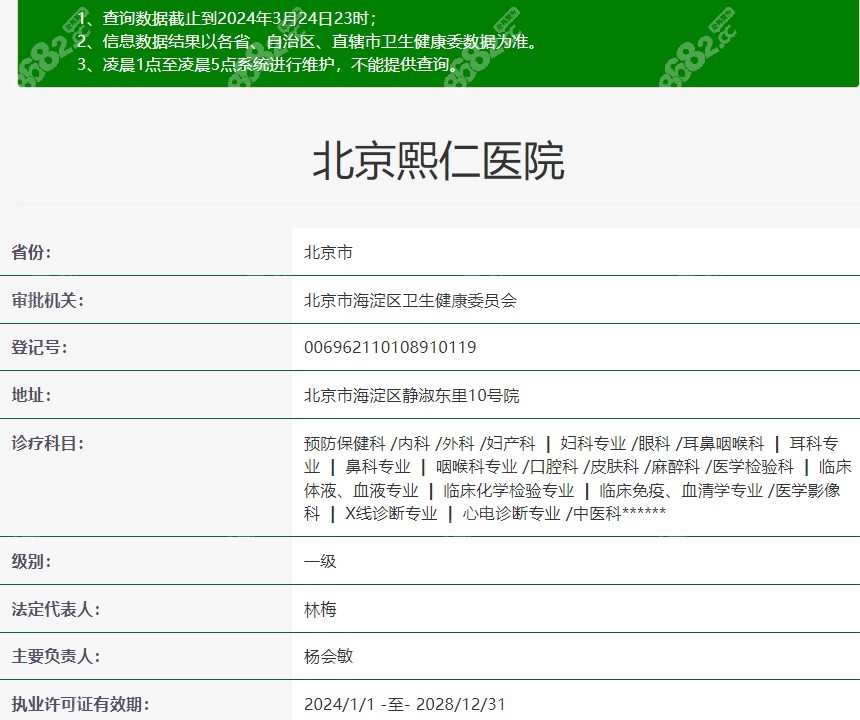Click the 鼻科专业 text
The image size is (860, 720).
tap(378, 467)
